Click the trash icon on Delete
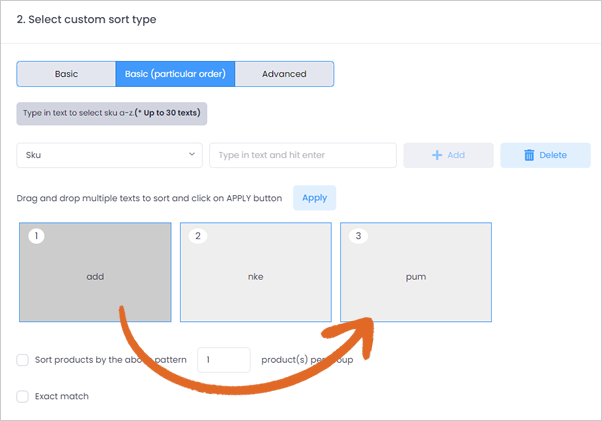This screenshot has width=602, height=421. pyautogui.click(x=529, y=155)
